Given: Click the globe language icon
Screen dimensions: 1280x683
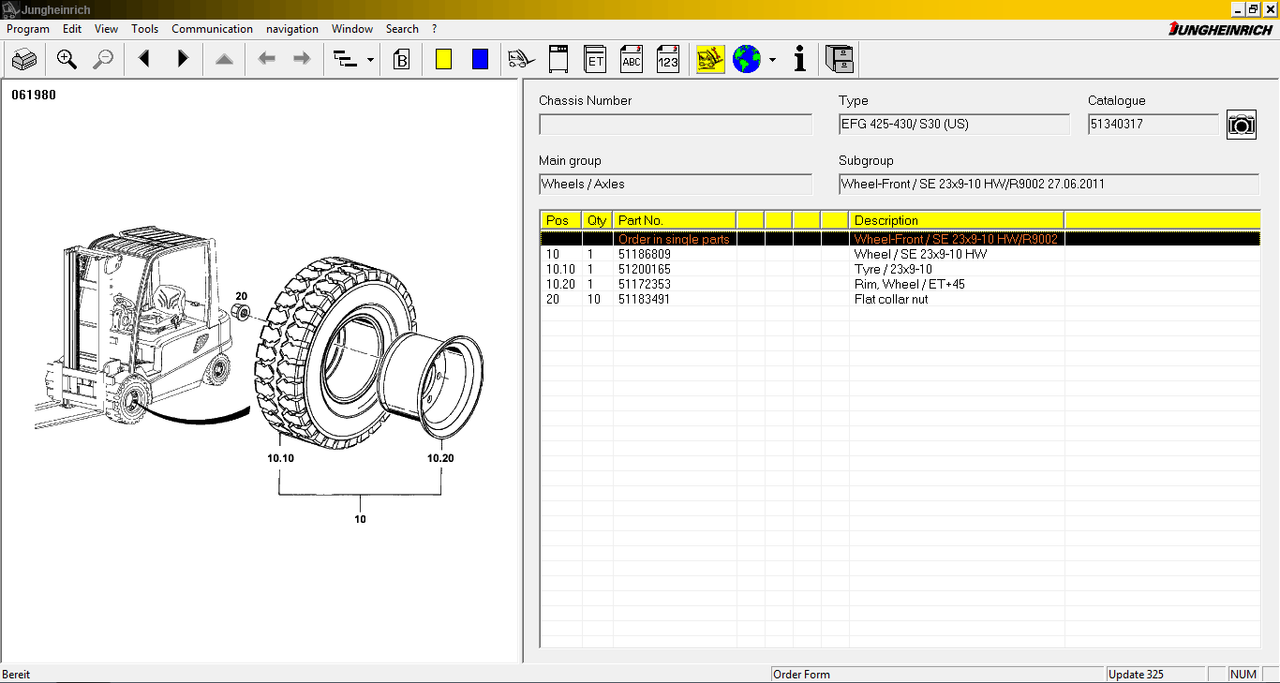Looking at the screenshot, I should [746, 60].
